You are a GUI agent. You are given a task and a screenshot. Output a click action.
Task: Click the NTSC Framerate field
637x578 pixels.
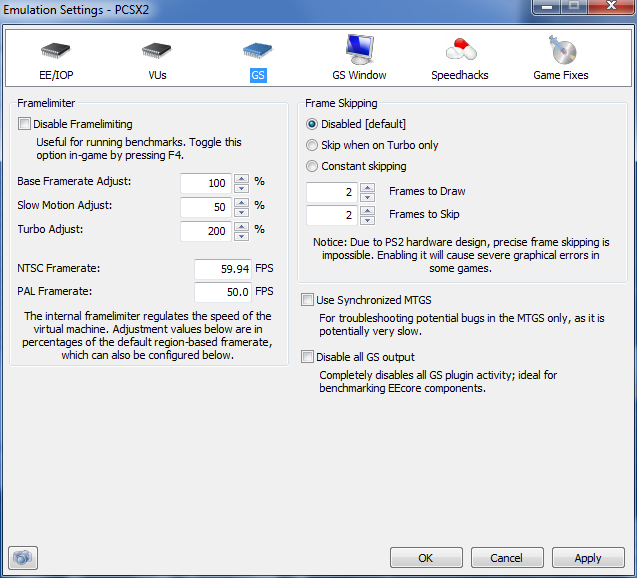point(223,269)
